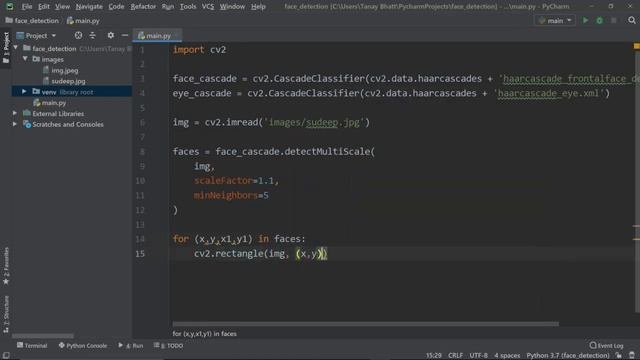Open the Window menu
This screenshot has width=640, height=360.
tap(232, 7)
